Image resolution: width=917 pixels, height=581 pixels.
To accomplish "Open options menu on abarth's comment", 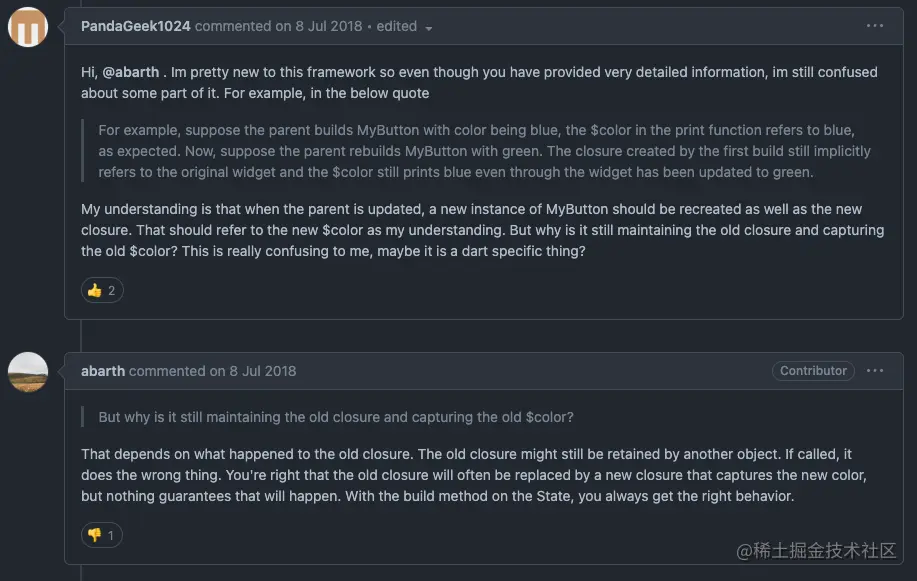I will pyautogui.click(x=875, y=371).
